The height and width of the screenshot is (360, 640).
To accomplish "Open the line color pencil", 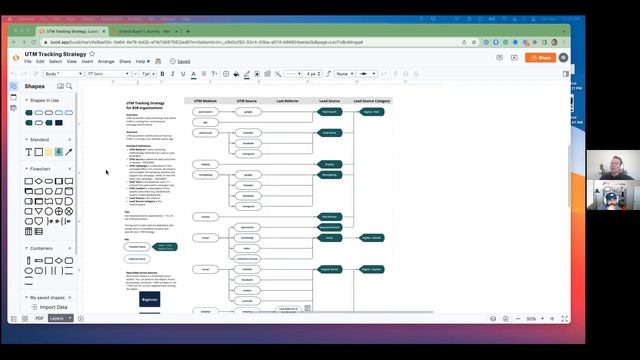I will click(x=247, y=74).
